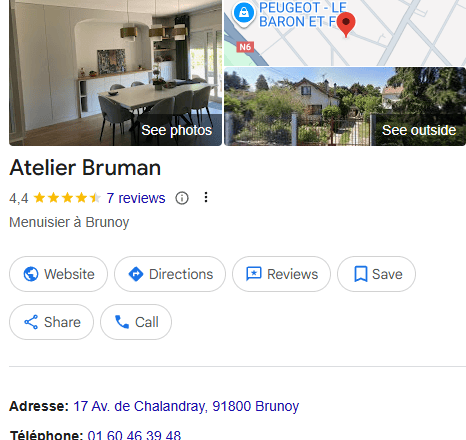Click the 01 60 46 39 48 phone number

click(134, 435)
